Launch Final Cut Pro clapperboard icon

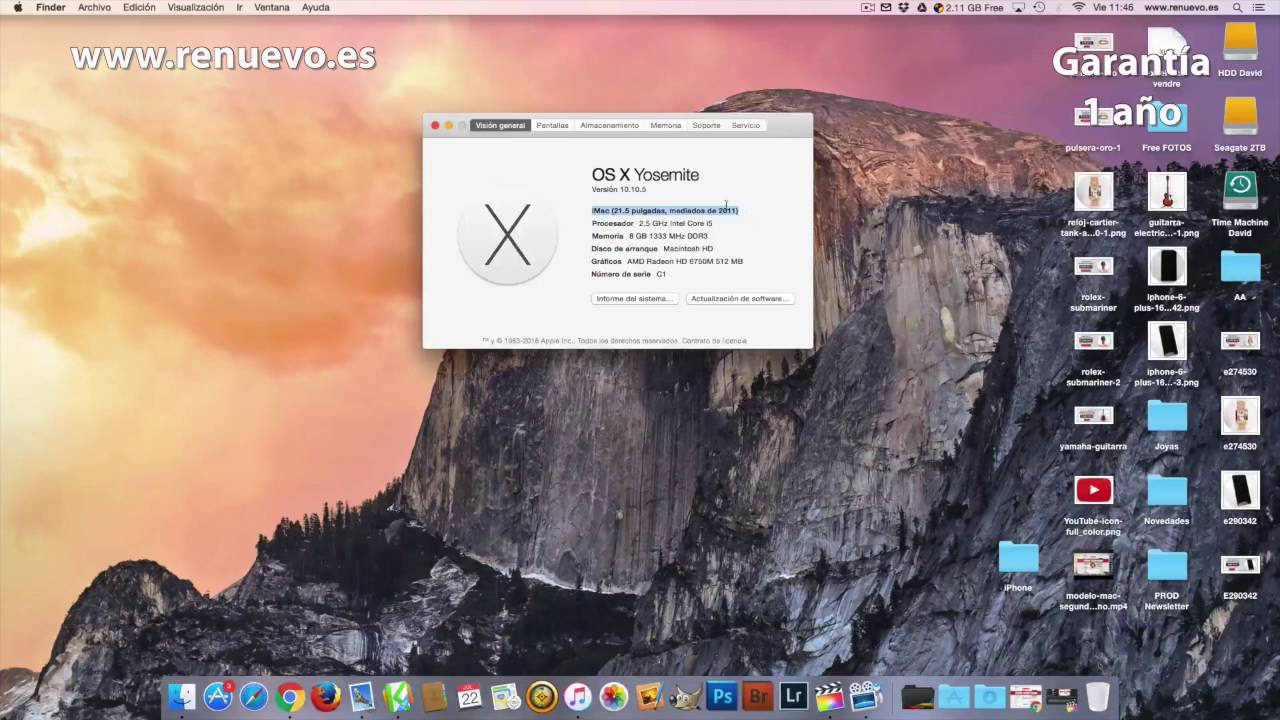(830, 696)
